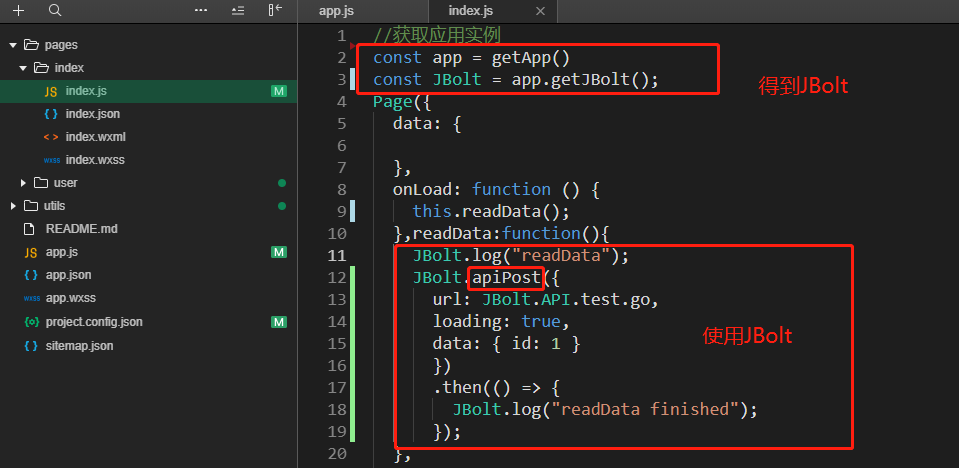959x468 pixels.
Task: Select the index.js editor tab
Action: point(470,11)
